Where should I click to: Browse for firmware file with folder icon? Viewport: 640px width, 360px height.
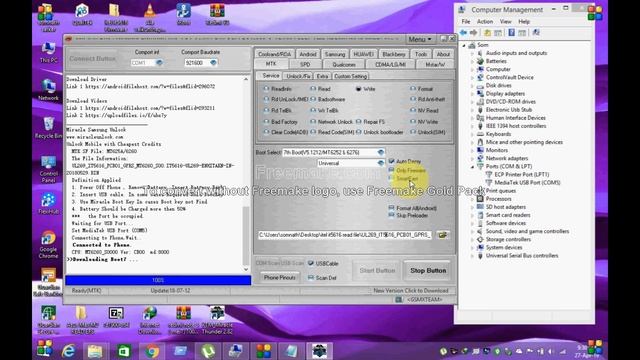442,235
